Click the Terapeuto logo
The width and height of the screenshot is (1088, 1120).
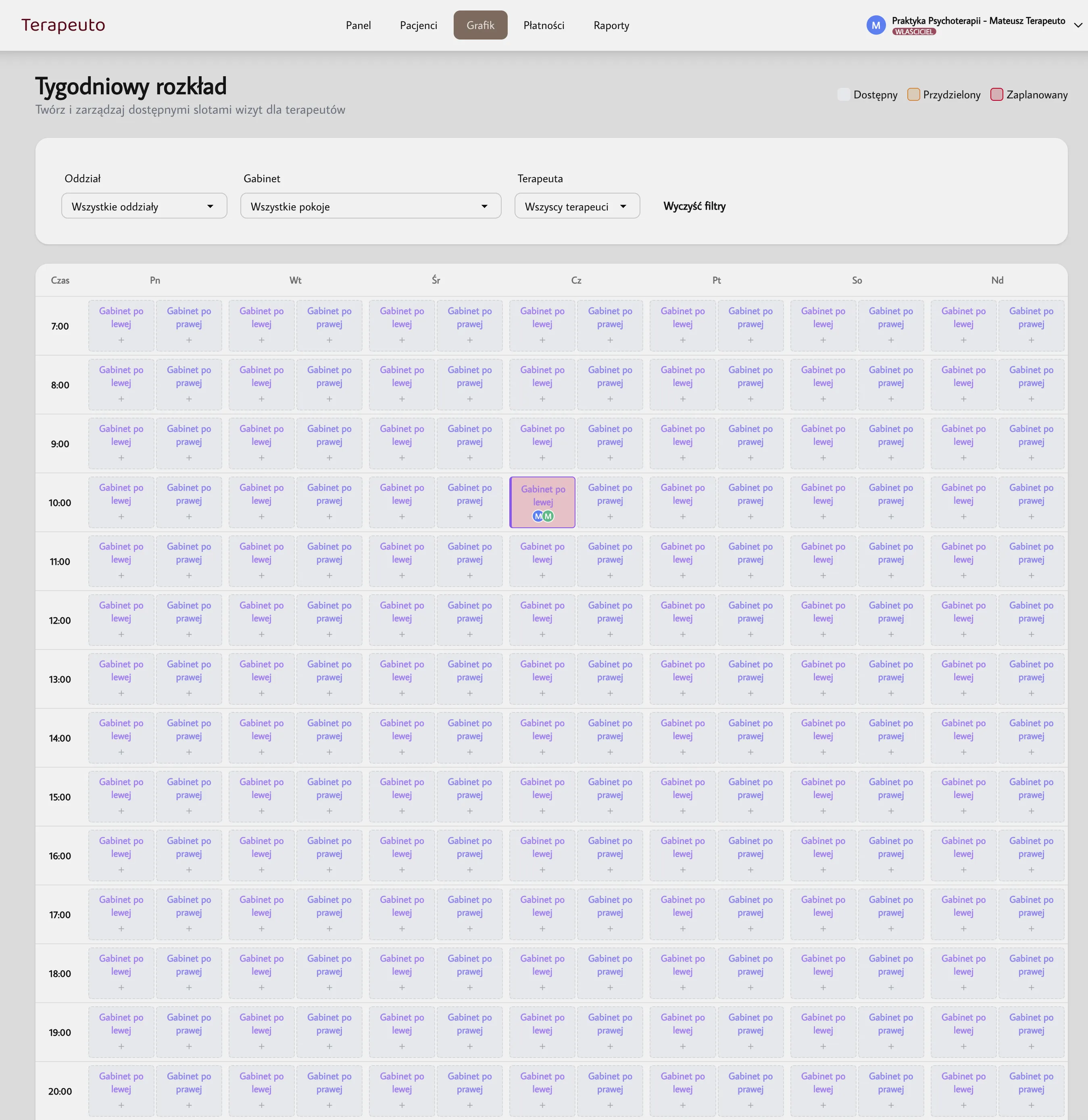63,25
